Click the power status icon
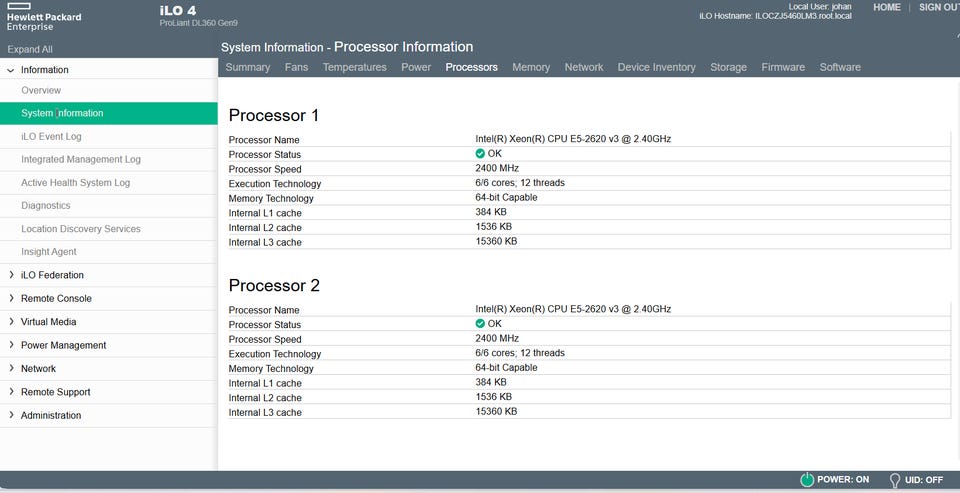 pyautogui.click(x=807, y=480)
